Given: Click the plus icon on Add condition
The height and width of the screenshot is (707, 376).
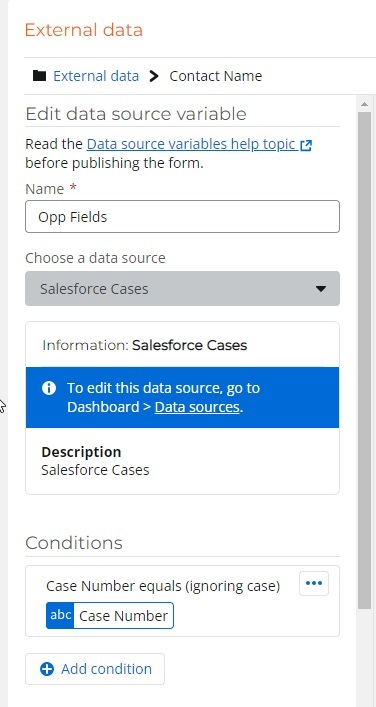Looking at the screenshot, I should 47,669.
